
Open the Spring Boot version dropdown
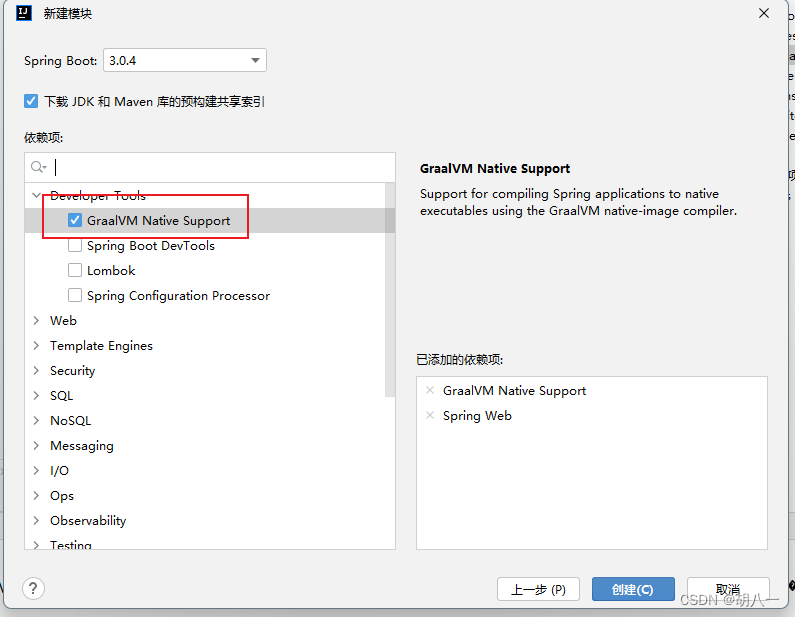coord(185,60)
